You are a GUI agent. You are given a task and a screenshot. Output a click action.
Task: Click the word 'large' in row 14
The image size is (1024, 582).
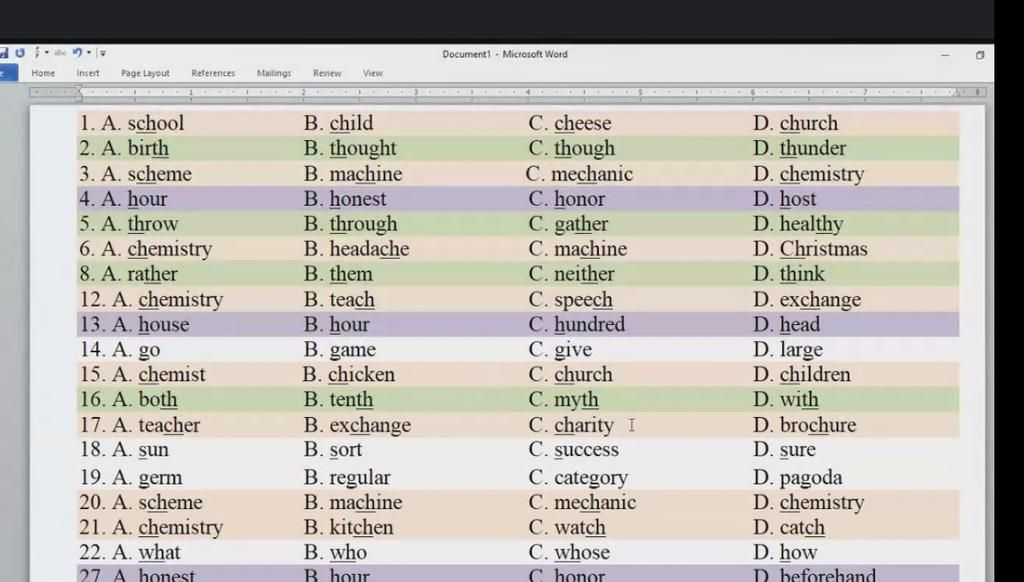(801, 350)
